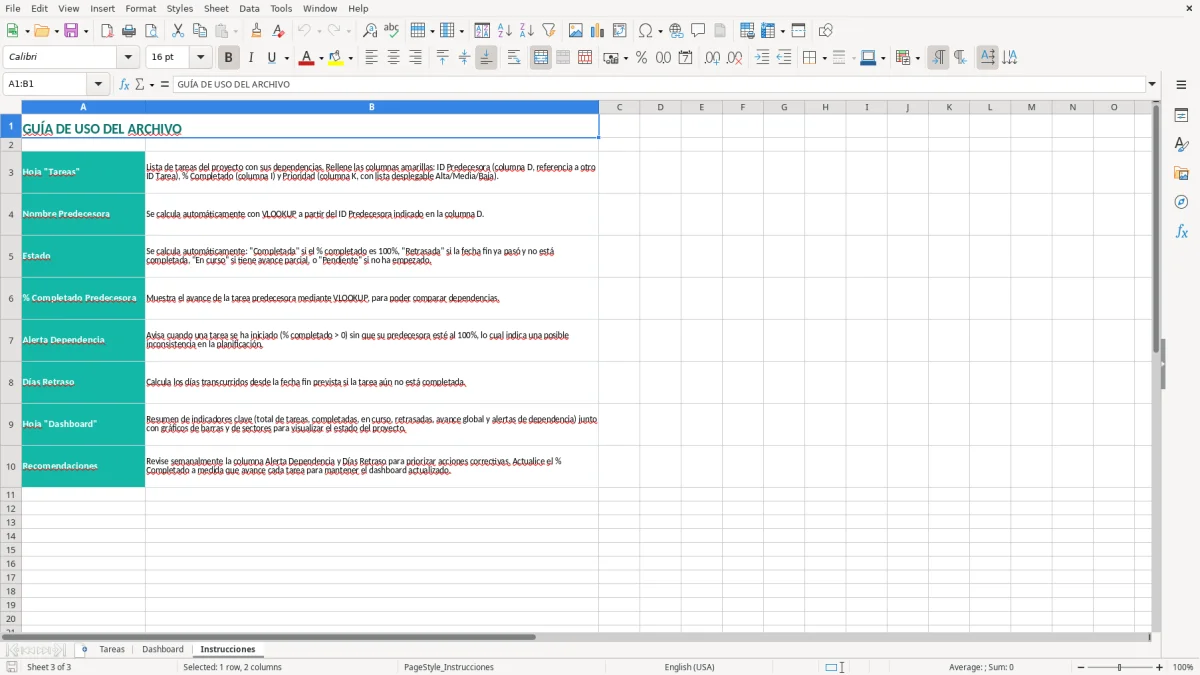The width and height of the screenshot is (1200, 675).
Task: Open the Save dropdown arrow
Action: coord(86,31)
